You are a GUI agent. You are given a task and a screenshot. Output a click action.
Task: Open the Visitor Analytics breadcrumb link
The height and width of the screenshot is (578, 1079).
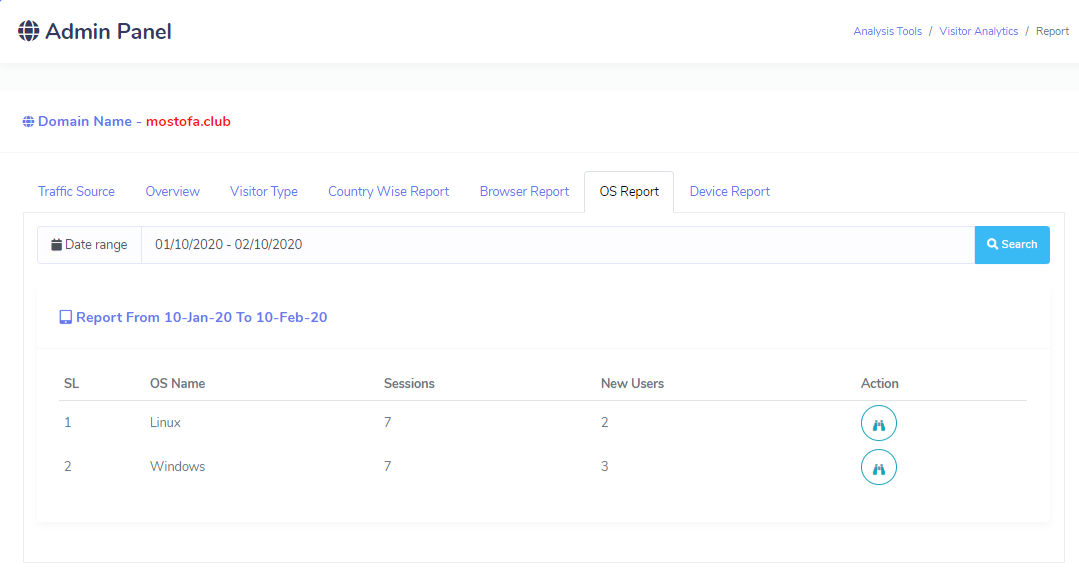point(978,32)
